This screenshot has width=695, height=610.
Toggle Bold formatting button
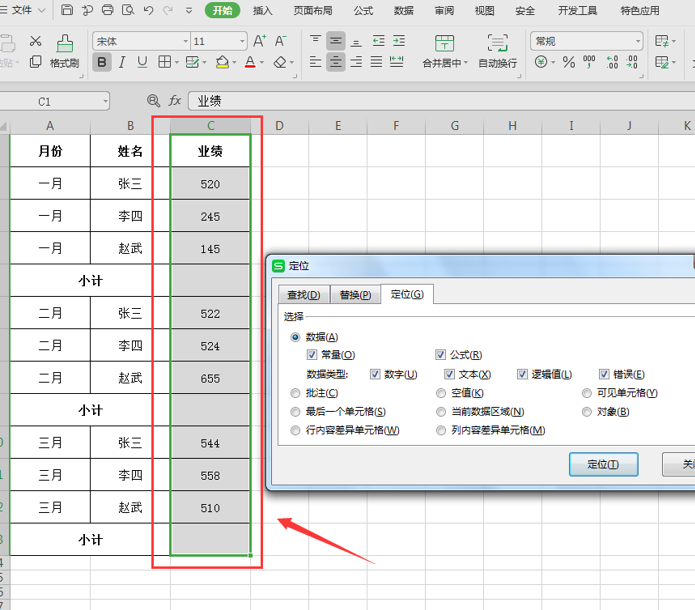pos(102,62)
